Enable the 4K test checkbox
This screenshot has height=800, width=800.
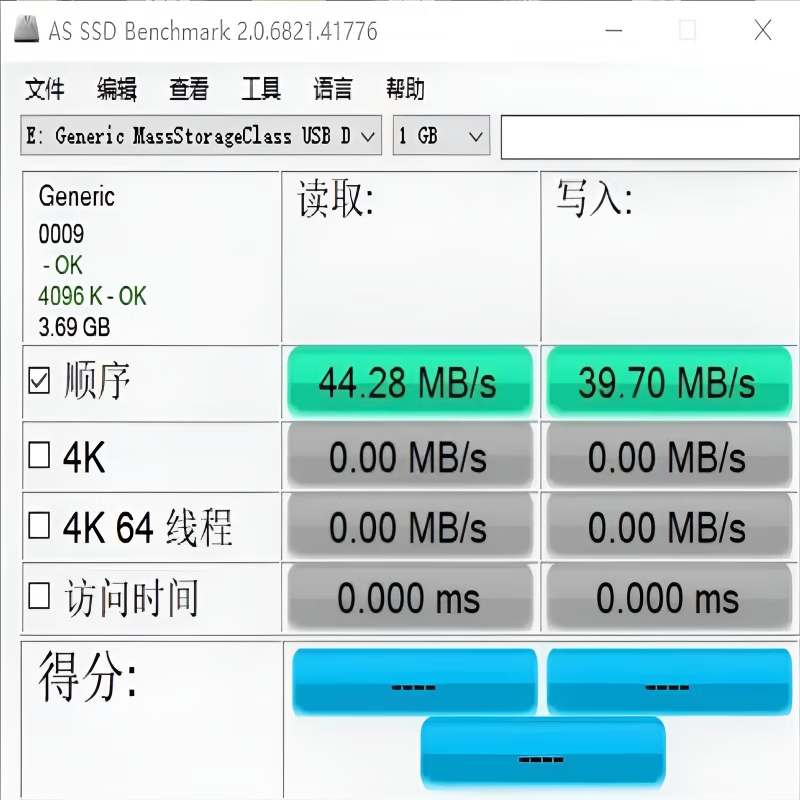pyautogui.click(x=39, y=455)
